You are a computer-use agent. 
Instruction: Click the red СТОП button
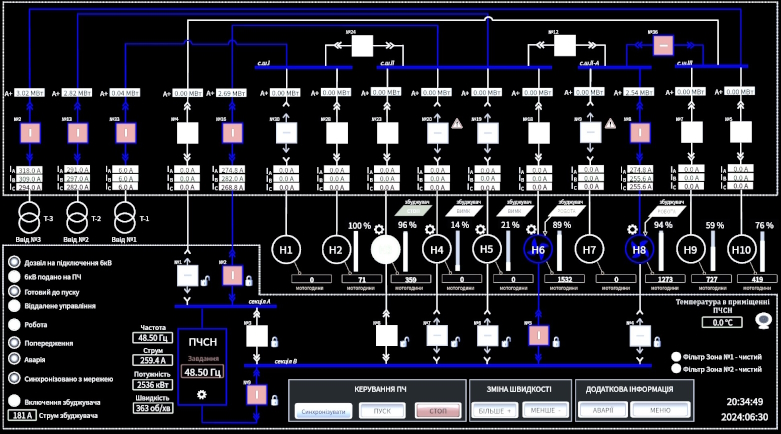pyautogui.click(x=438, y=411)
